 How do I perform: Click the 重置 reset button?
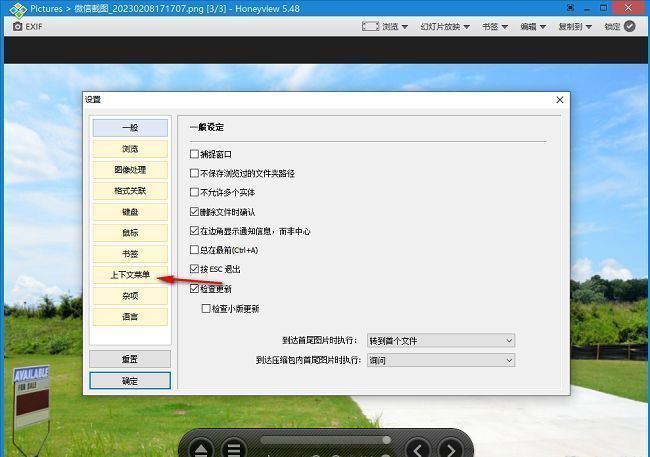[130, 359]
